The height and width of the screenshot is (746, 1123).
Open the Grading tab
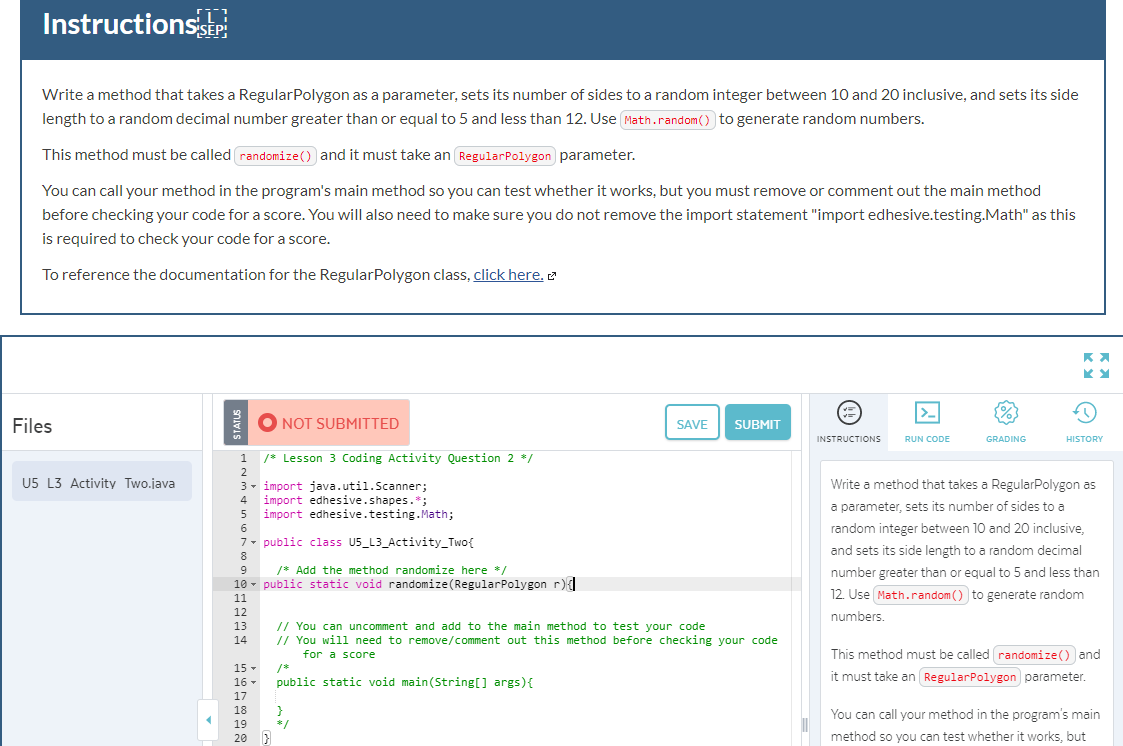1006,422
